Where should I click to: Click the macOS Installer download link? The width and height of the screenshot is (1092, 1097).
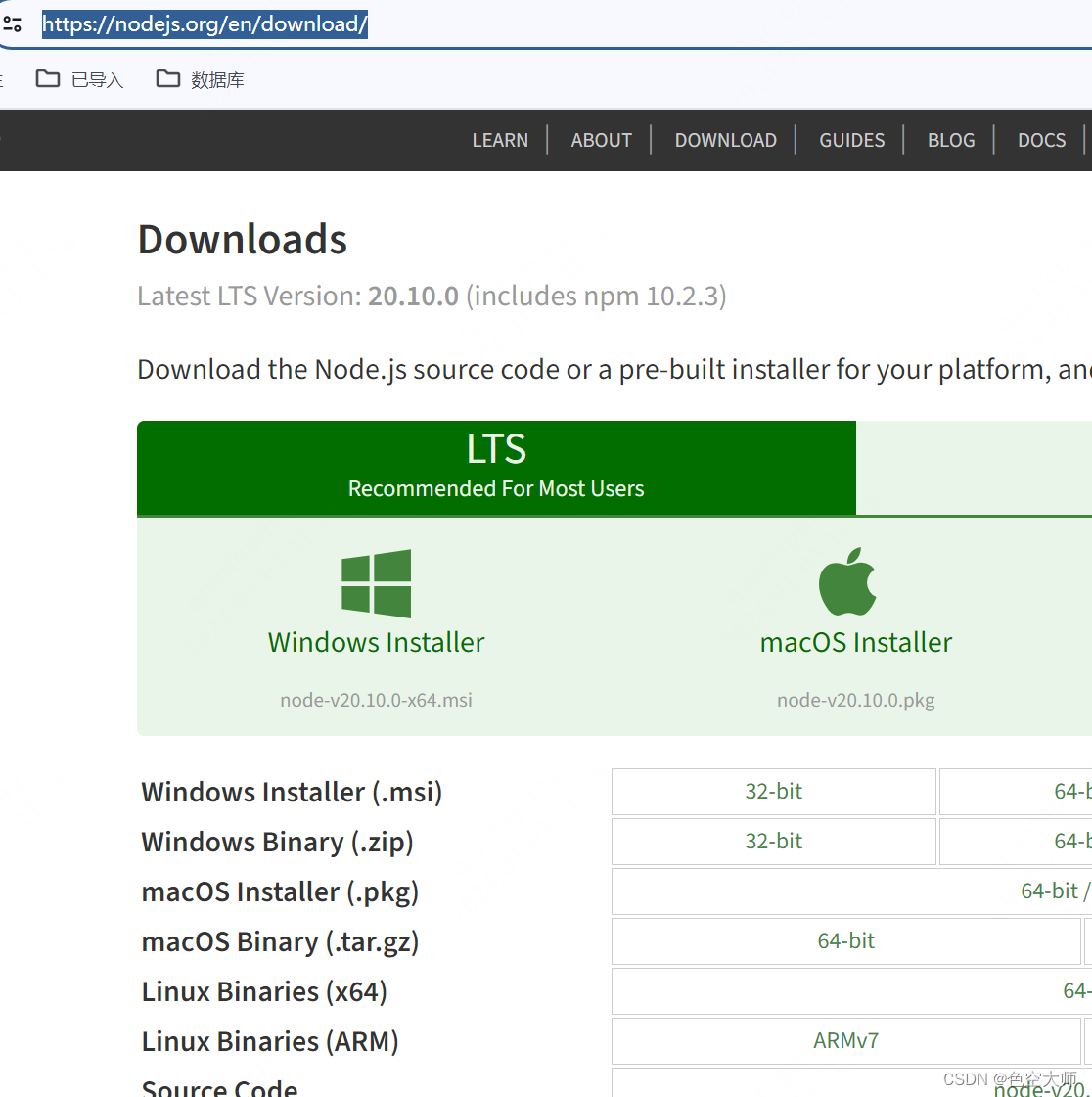click(x=855, y=642)
